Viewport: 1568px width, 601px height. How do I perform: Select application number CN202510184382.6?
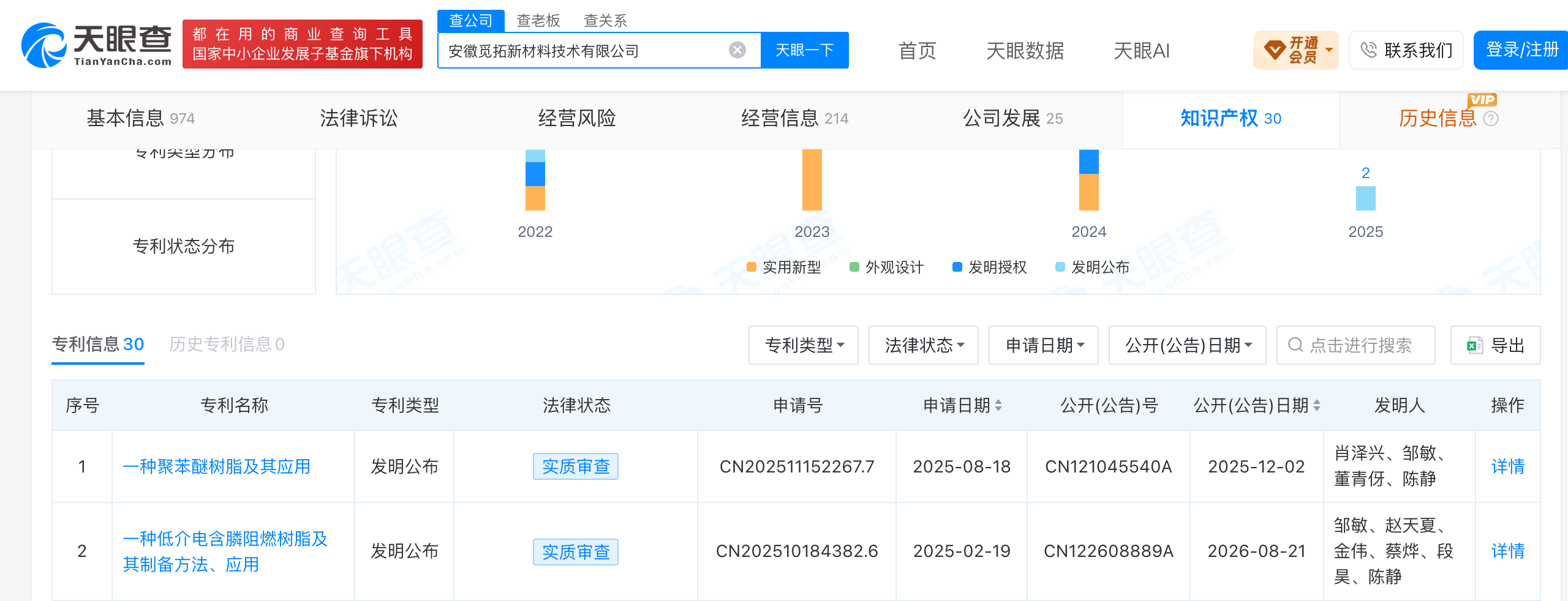797,551
